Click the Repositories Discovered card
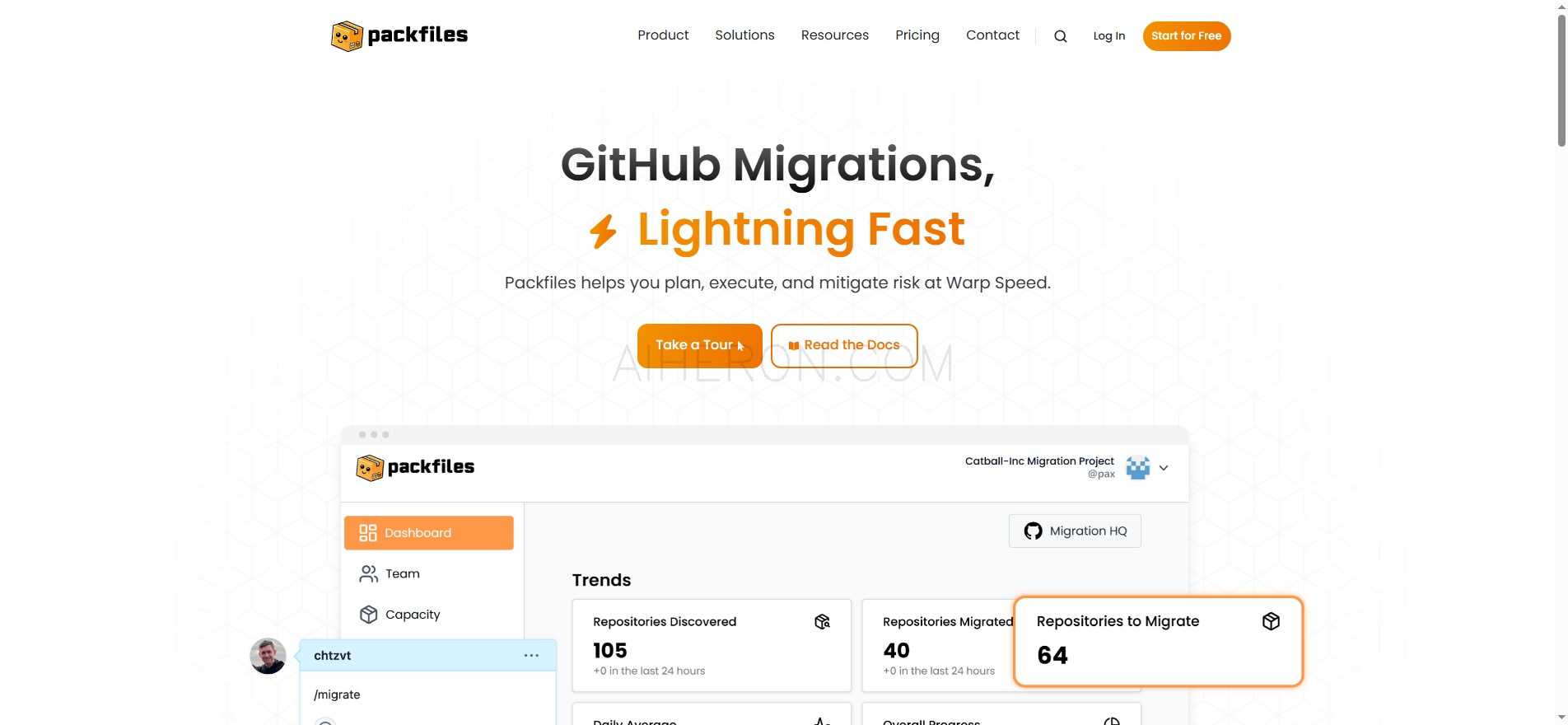 (712, 646)
